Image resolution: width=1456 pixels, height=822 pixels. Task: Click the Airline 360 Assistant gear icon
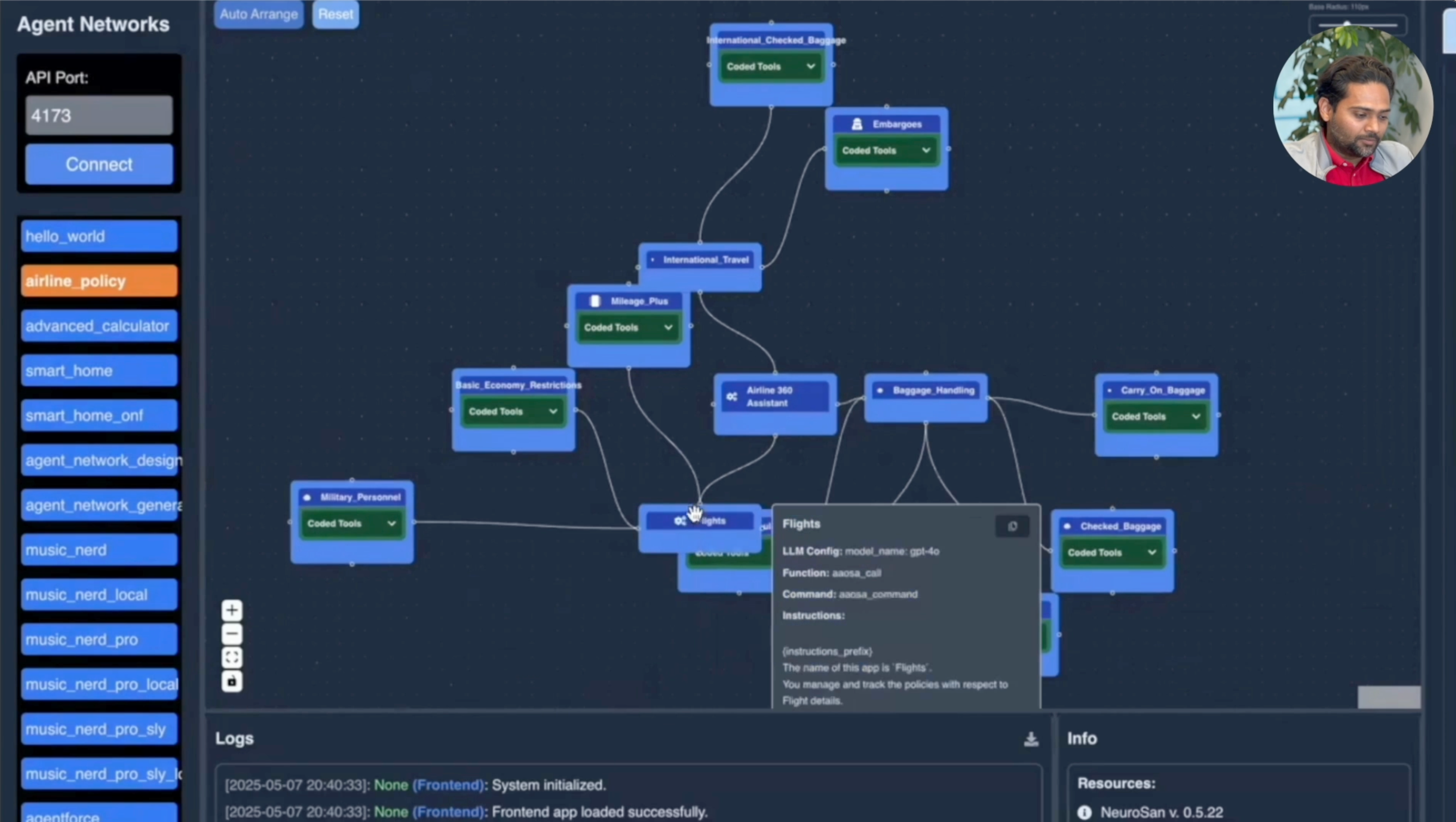point(731,396)
